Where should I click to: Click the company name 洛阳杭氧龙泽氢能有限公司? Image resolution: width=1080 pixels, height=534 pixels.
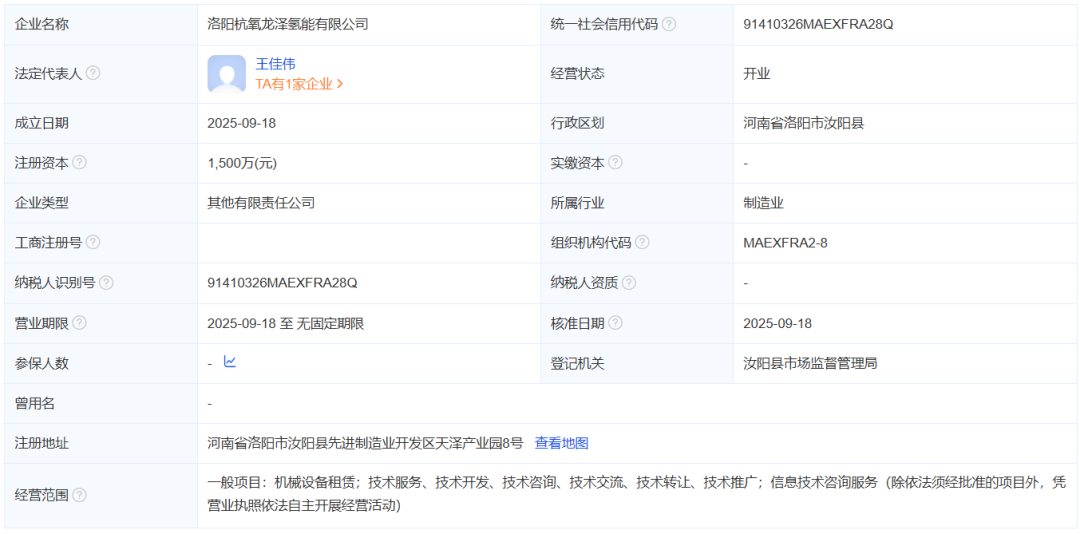[x=288, y=24]
